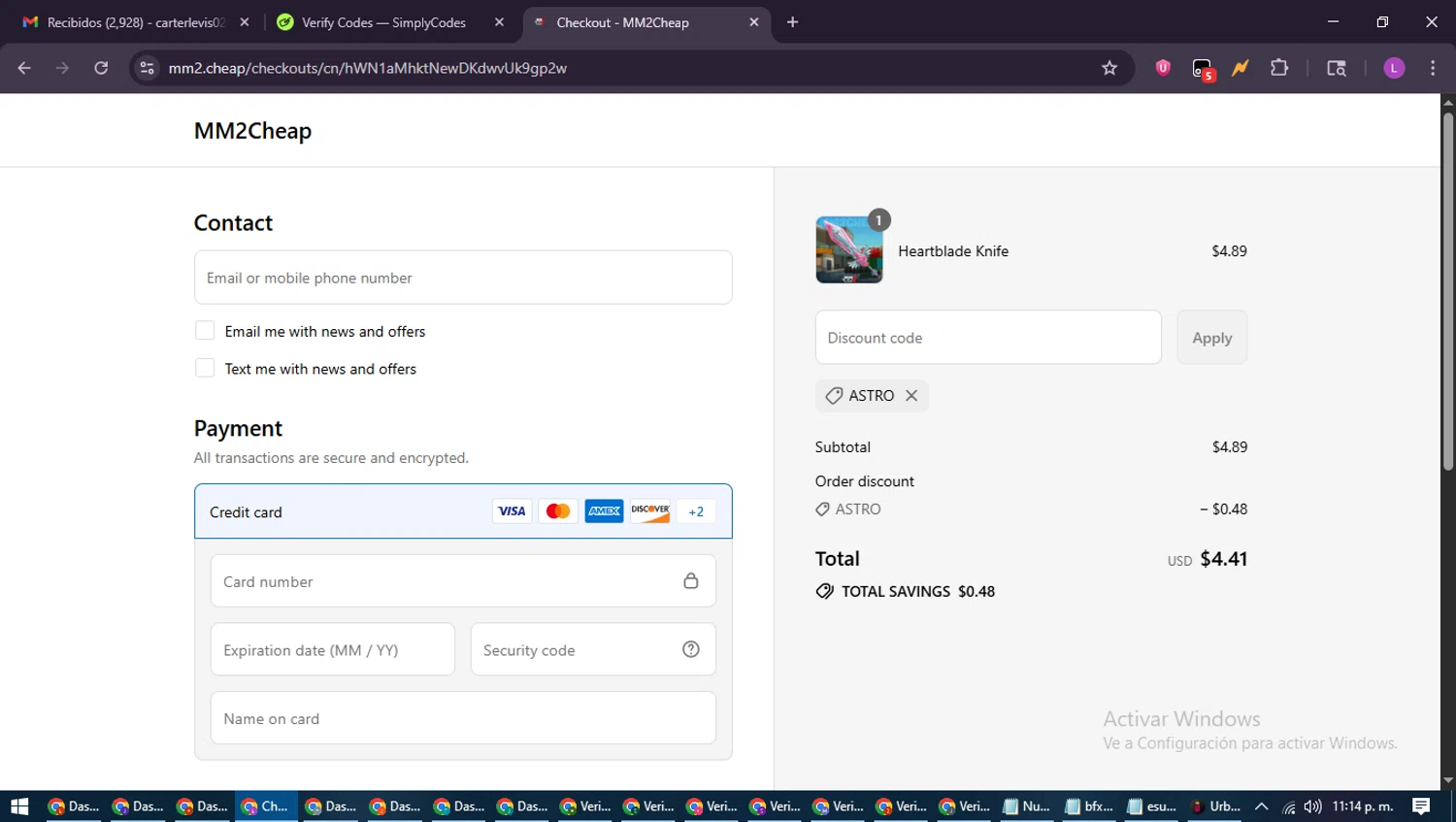This screenshot has width=1456, height=822.
Task: Click into the Card number field
Action: [463, 581]
